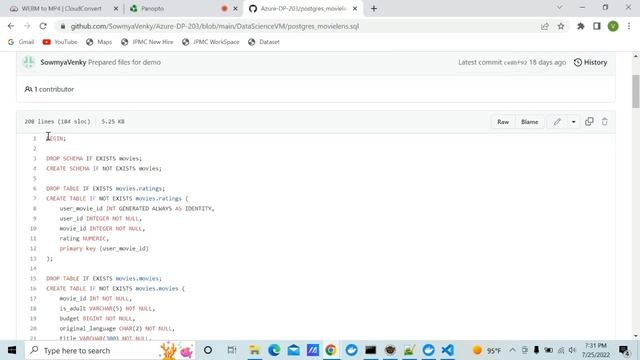Open terminal window from taskbar
640x360 pixels.
click(x=371, y=350)
